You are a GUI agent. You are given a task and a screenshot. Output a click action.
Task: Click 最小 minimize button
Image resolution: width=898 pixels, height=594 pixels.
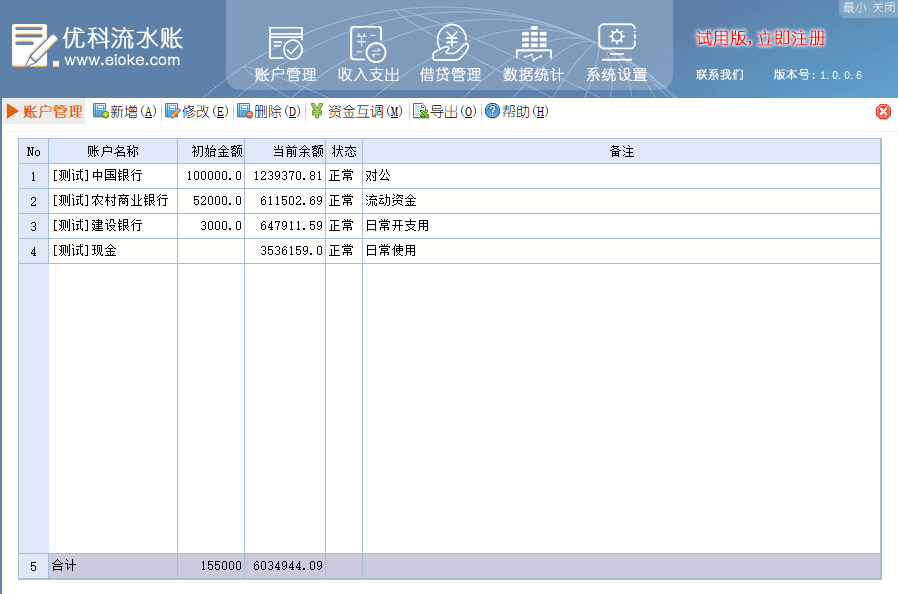tap(854, 7)
